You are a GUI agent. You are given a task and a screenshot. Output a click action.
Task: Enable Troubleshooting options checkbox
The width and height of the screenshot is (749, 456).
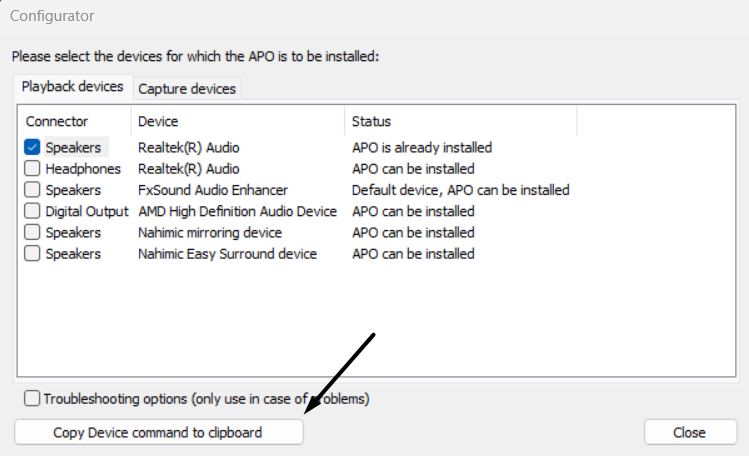tap(32, 399)
